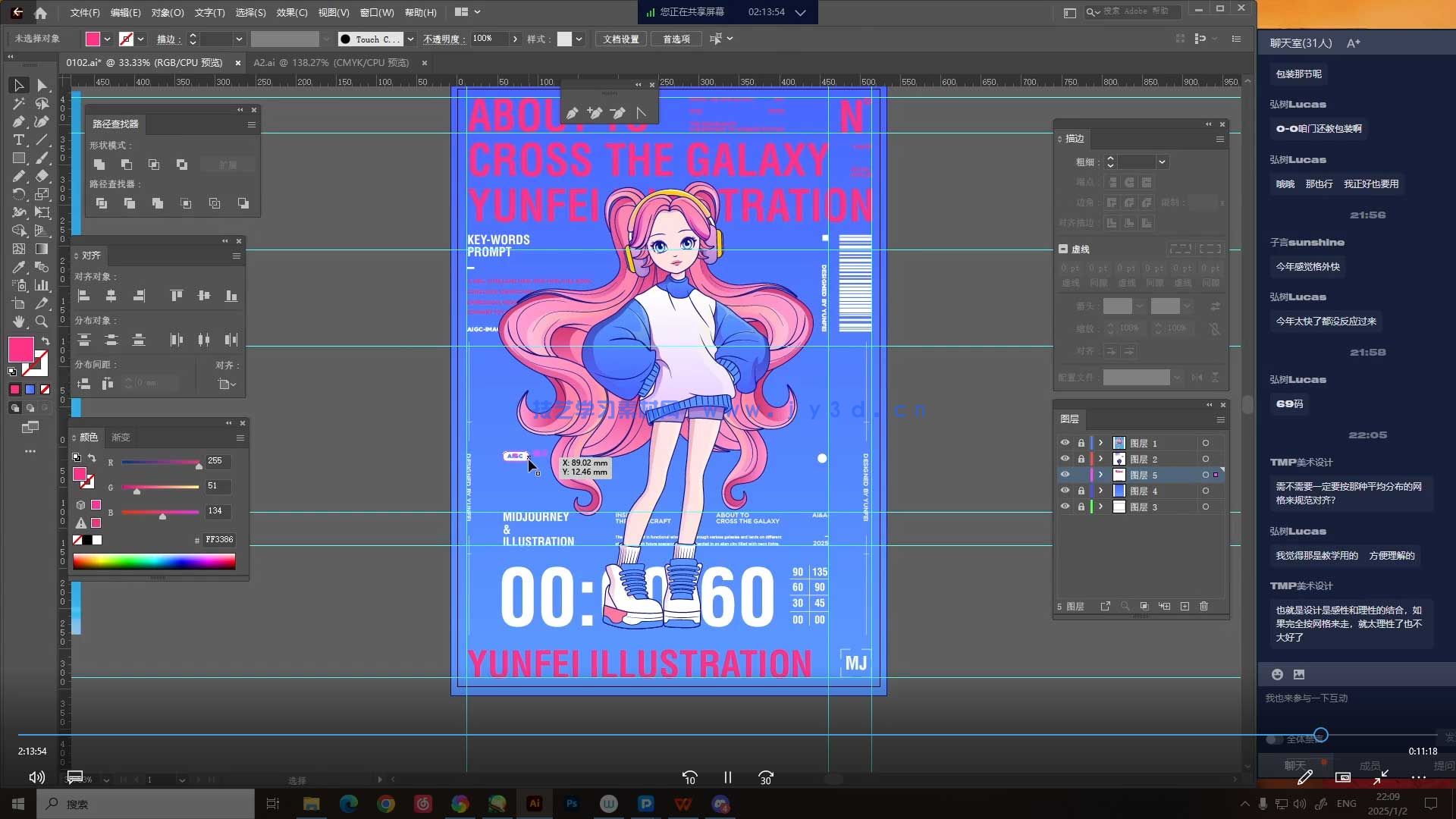1456x819 pixels.
Task: Click the 首选项 button
Action: [676, 39]
